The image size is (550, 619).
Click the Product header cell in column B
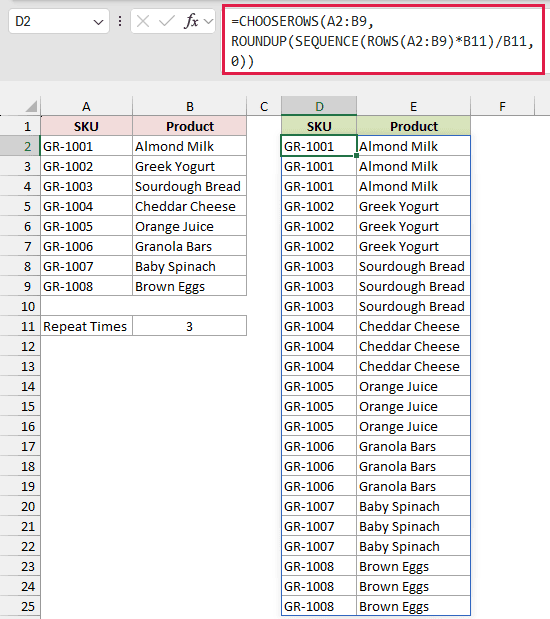190,126
